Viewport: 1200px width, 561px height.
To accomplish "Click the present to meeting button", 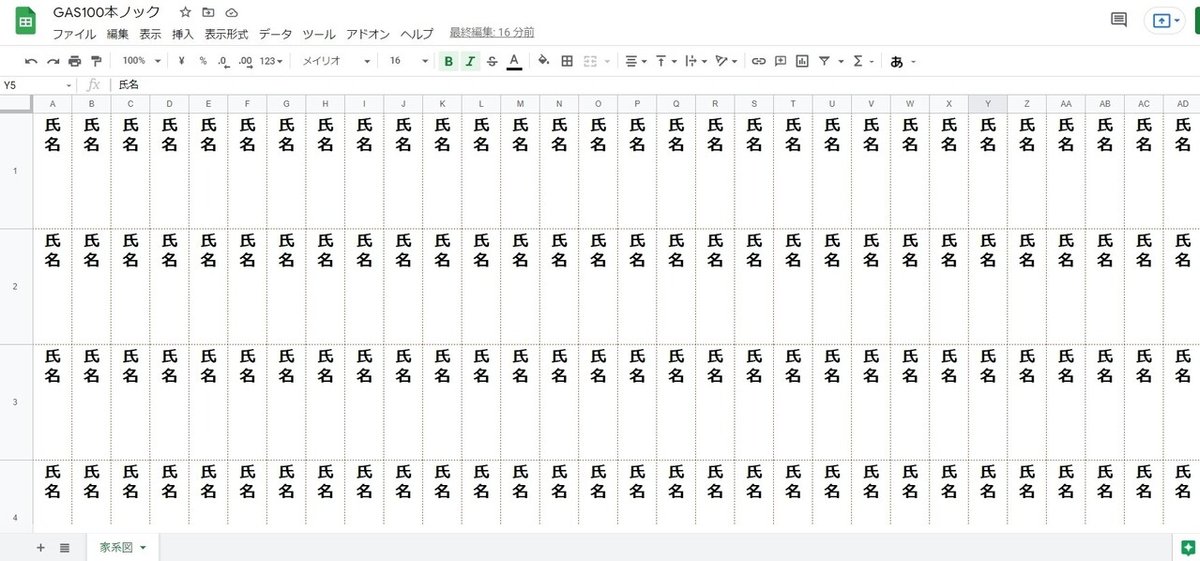I will tap(1164, 20).
